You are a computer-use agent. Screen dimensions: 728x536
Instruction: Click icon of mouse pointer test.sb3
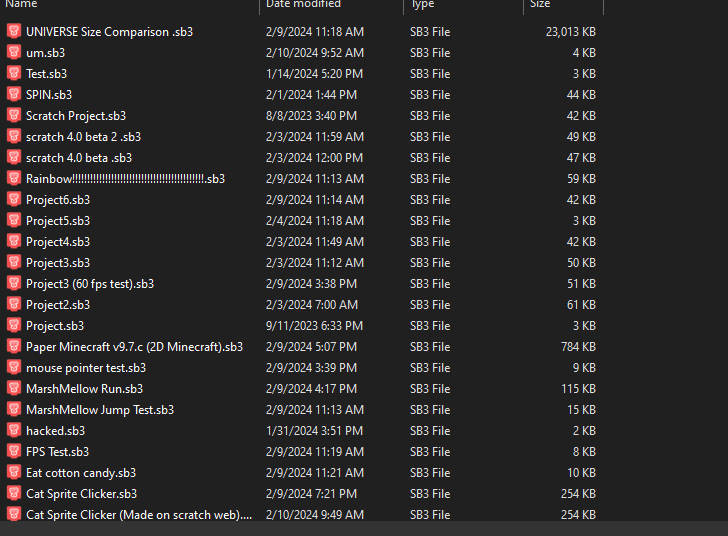[14, 367]
